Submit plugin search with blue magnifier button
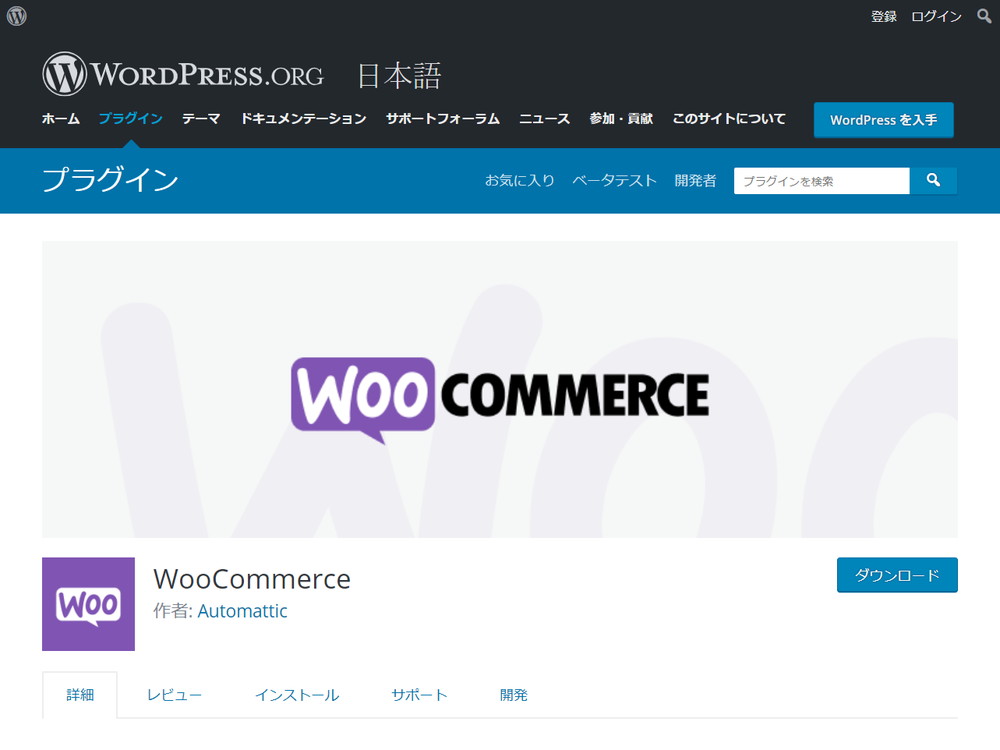The width and height of the screenshot is (1000, 750). 933,180
